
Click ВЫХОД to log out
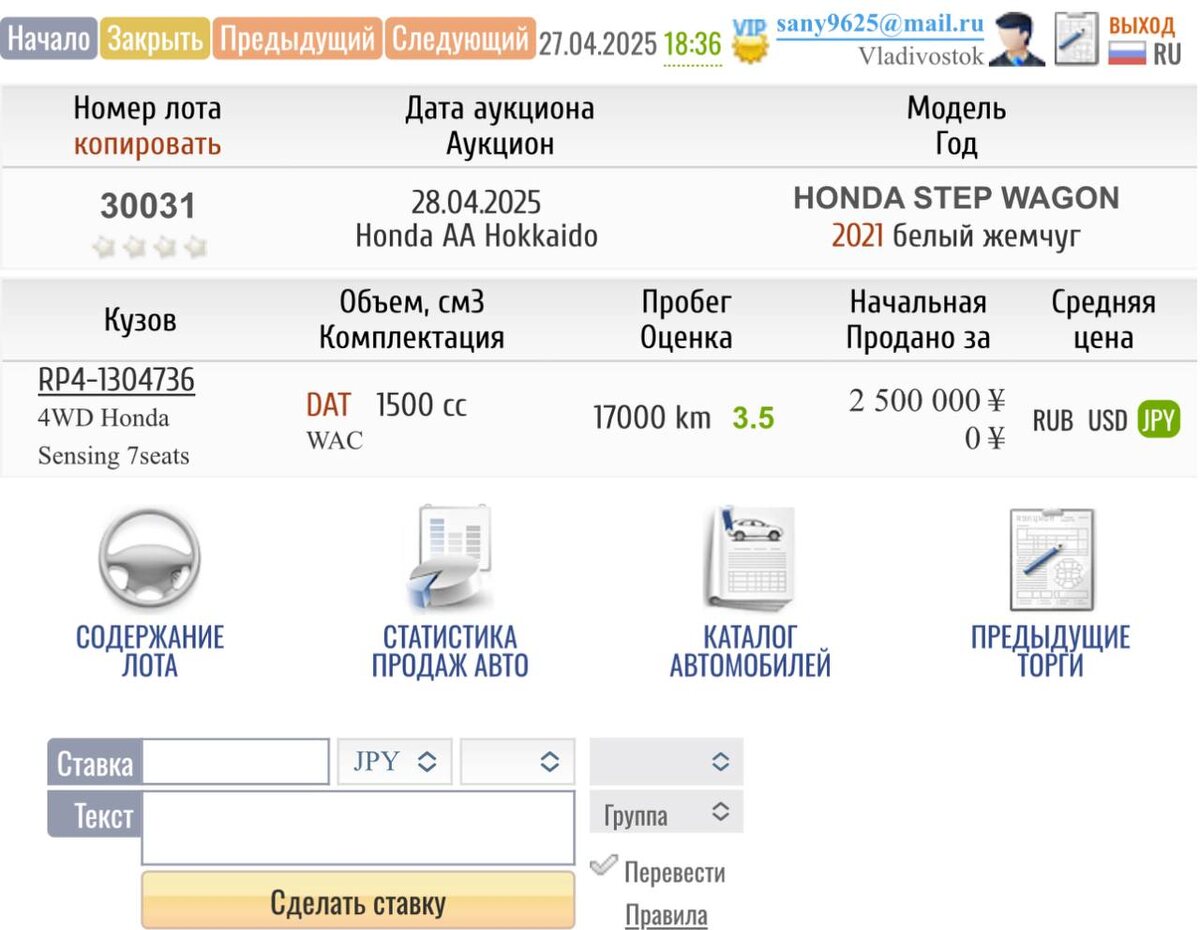pyautogui.click(x=1142, y=25)
